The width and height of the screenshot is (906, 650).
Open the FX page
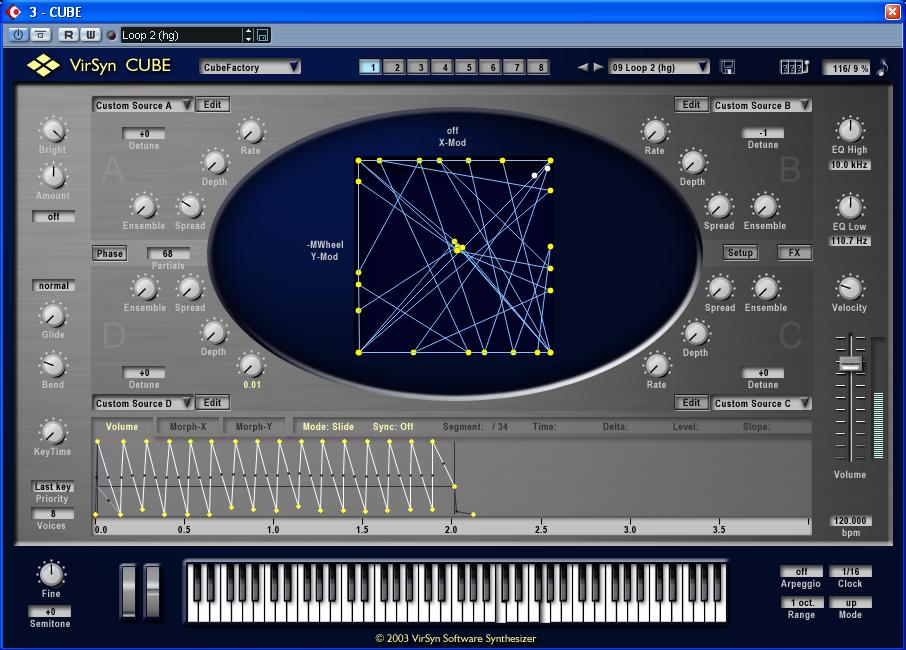pyautogui.click(x=794, y=252)
